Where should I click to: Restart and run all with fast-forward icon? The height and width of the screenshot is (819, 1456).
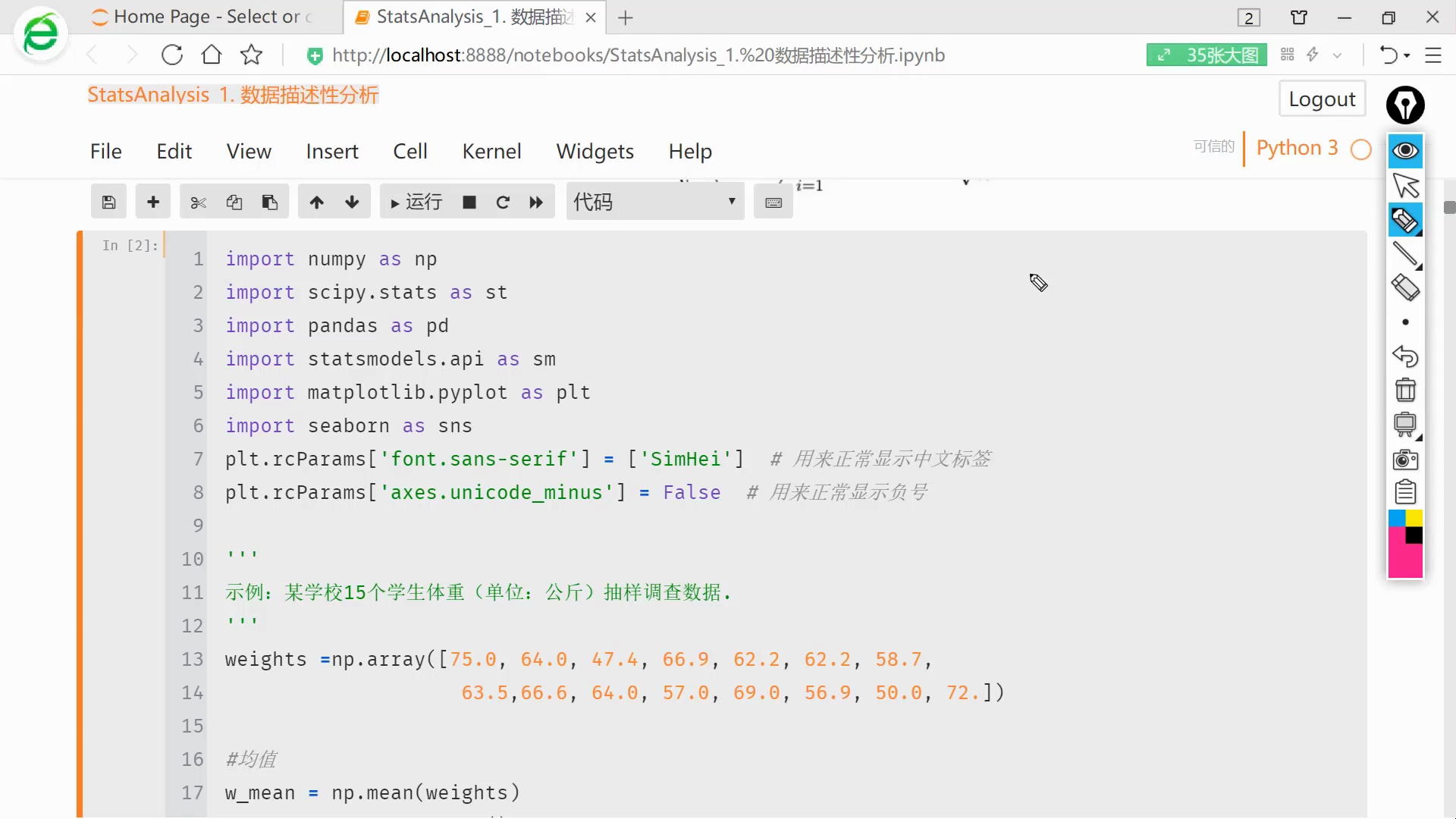tap(536, 202)
